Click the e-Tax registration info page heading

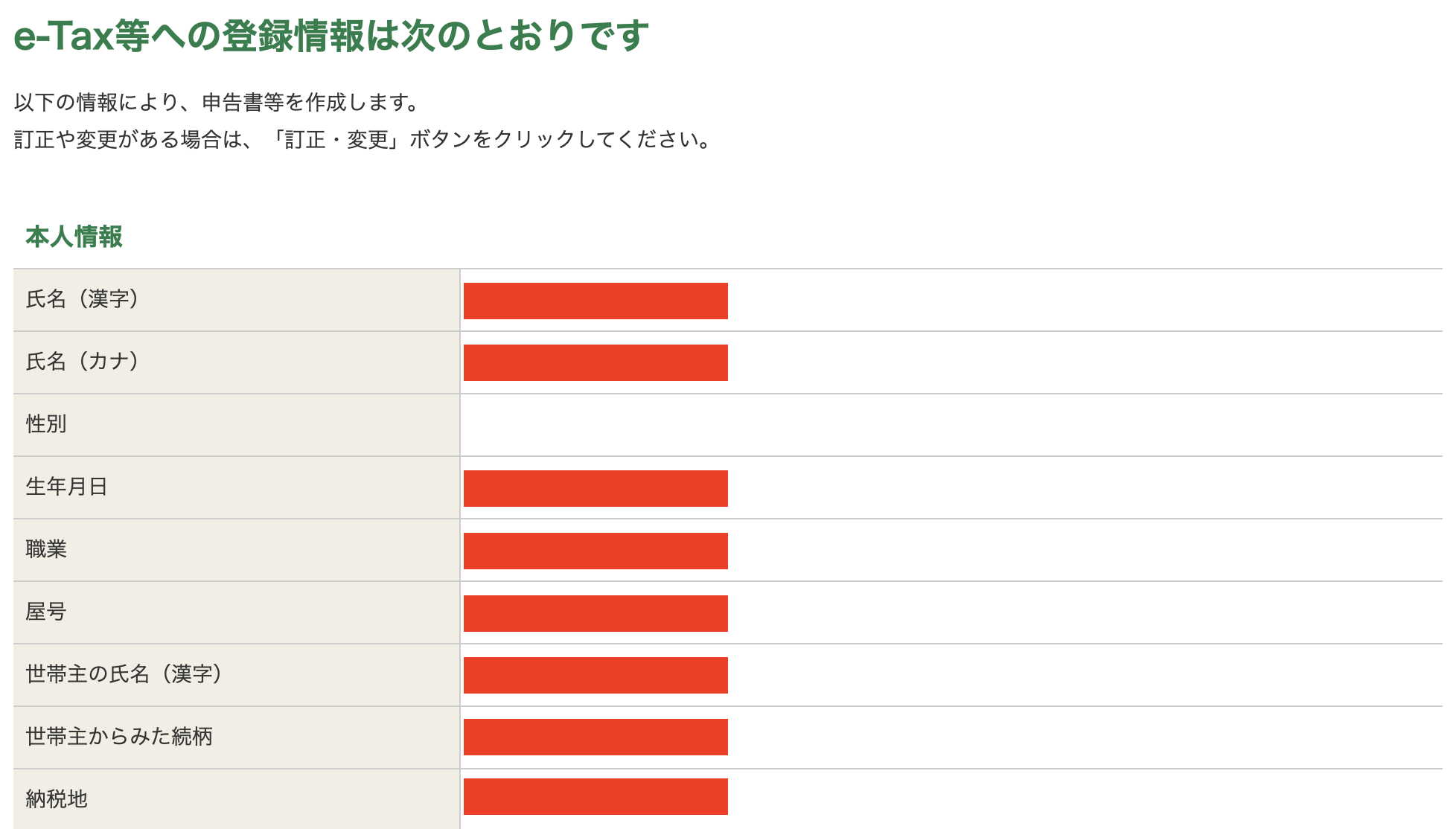[331, 36]
